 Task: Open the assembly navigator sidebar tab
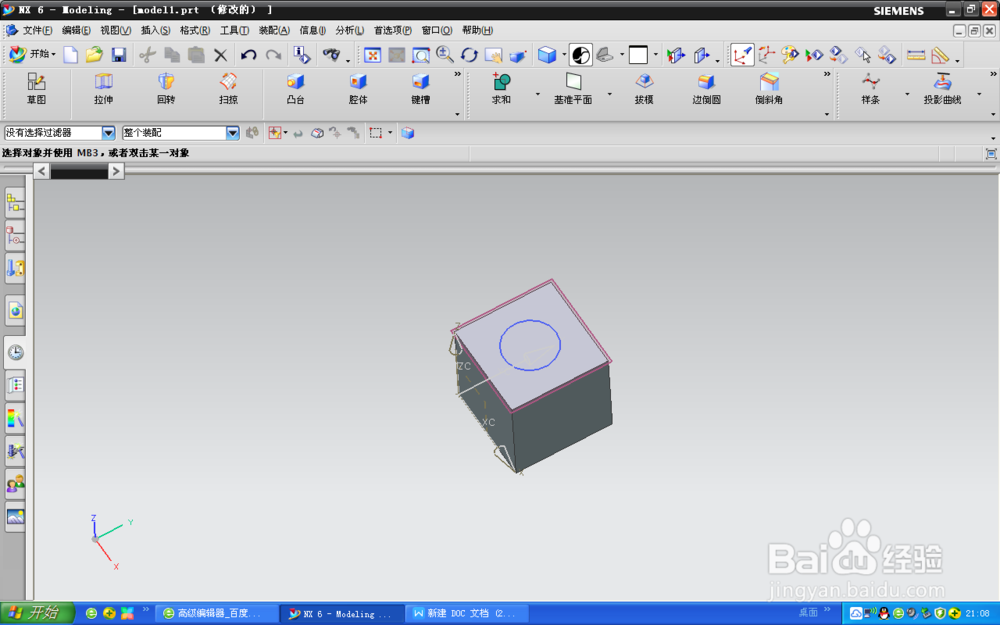click(x=15, y=203)
